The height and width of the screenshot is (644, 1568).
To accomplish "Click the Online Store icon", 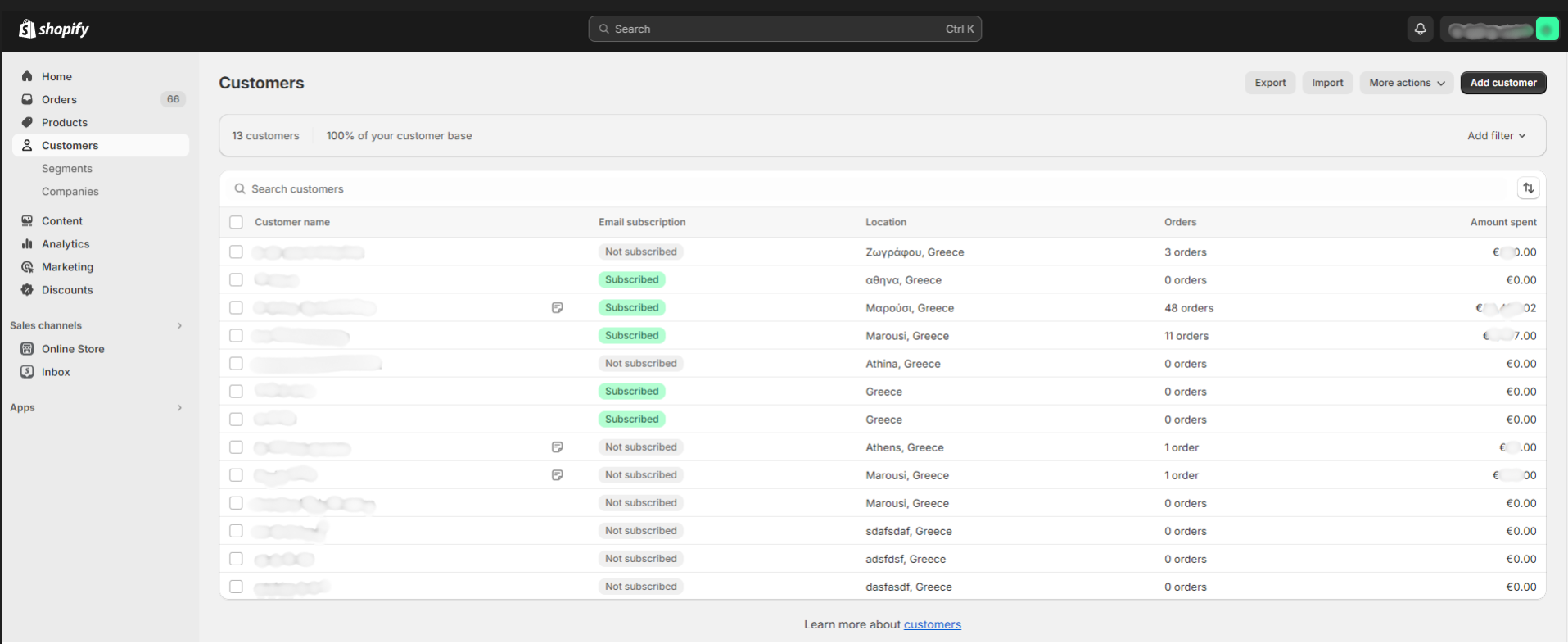I will [27, 348].
